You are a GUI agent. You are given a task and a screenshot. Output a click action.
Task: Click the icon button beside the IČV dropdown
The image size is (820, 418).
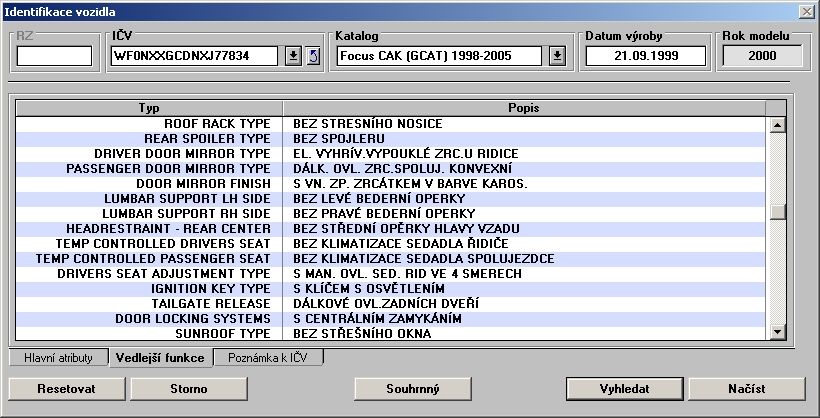tap(312, 56)
